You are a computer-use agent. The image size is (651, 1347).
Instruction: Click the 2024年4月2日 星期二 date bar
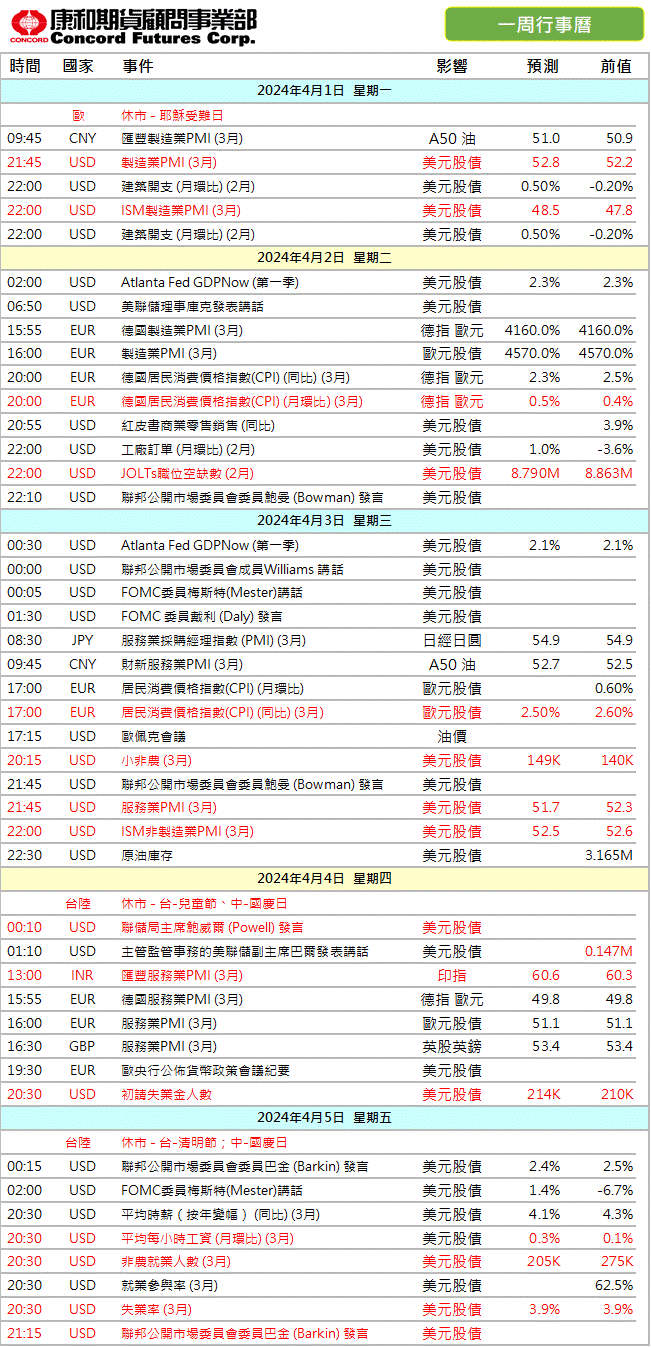[x=325, y=258]
